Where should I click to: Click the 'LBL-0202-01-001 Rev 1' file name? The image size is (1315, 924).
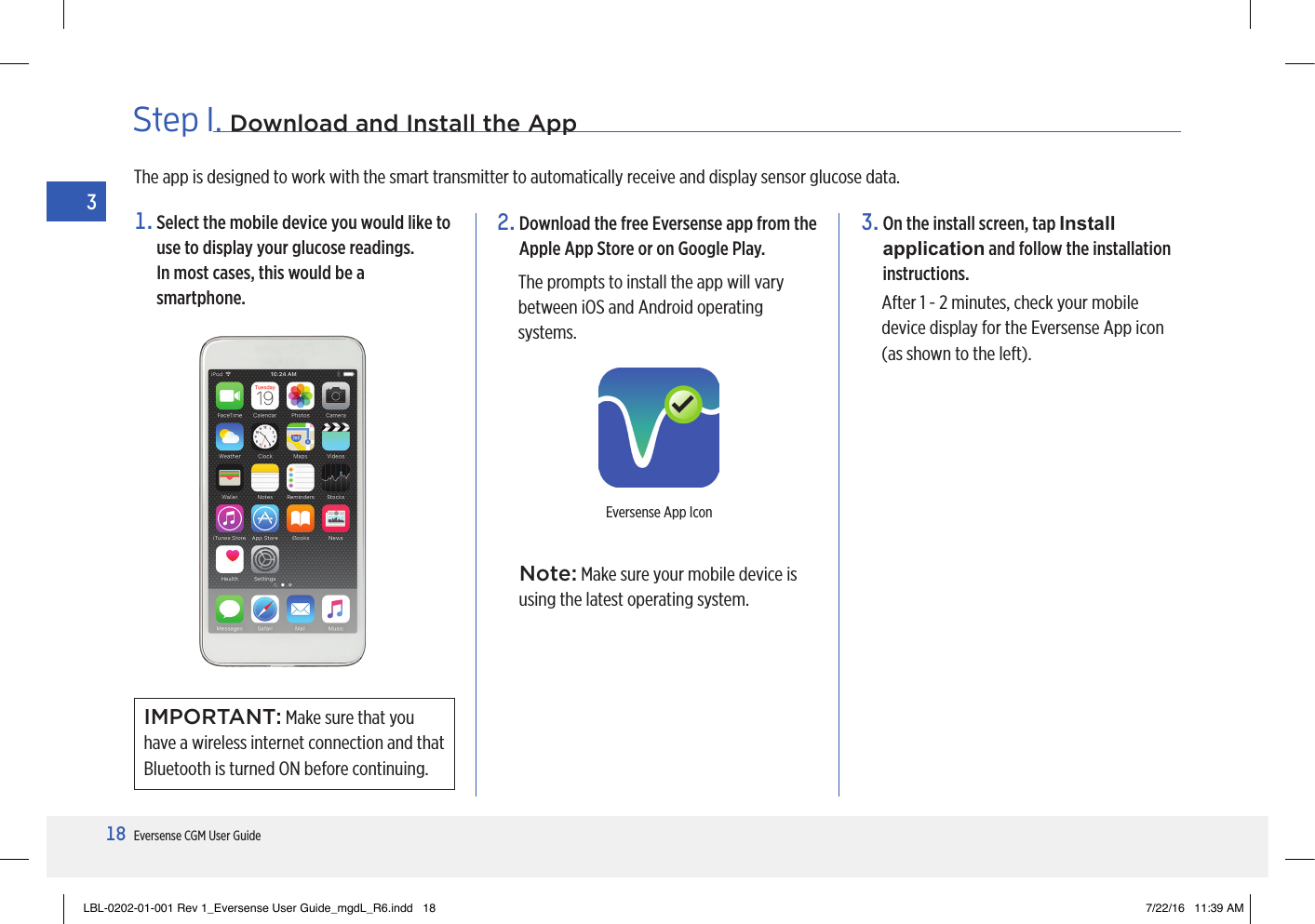point(248,908)
